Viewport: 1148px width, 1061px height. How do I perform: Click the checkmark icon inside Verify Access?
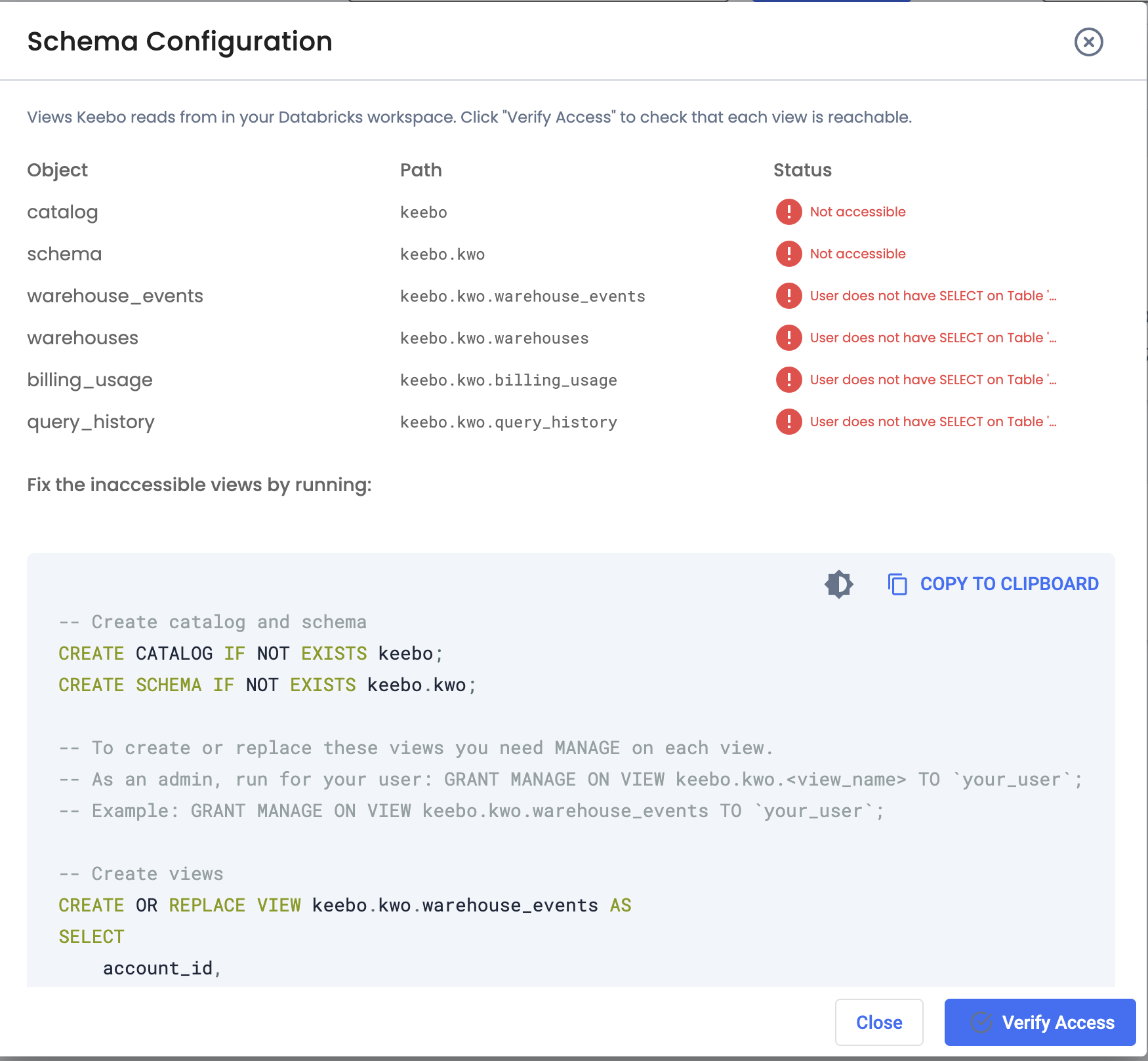click(x=981, y=1022)
